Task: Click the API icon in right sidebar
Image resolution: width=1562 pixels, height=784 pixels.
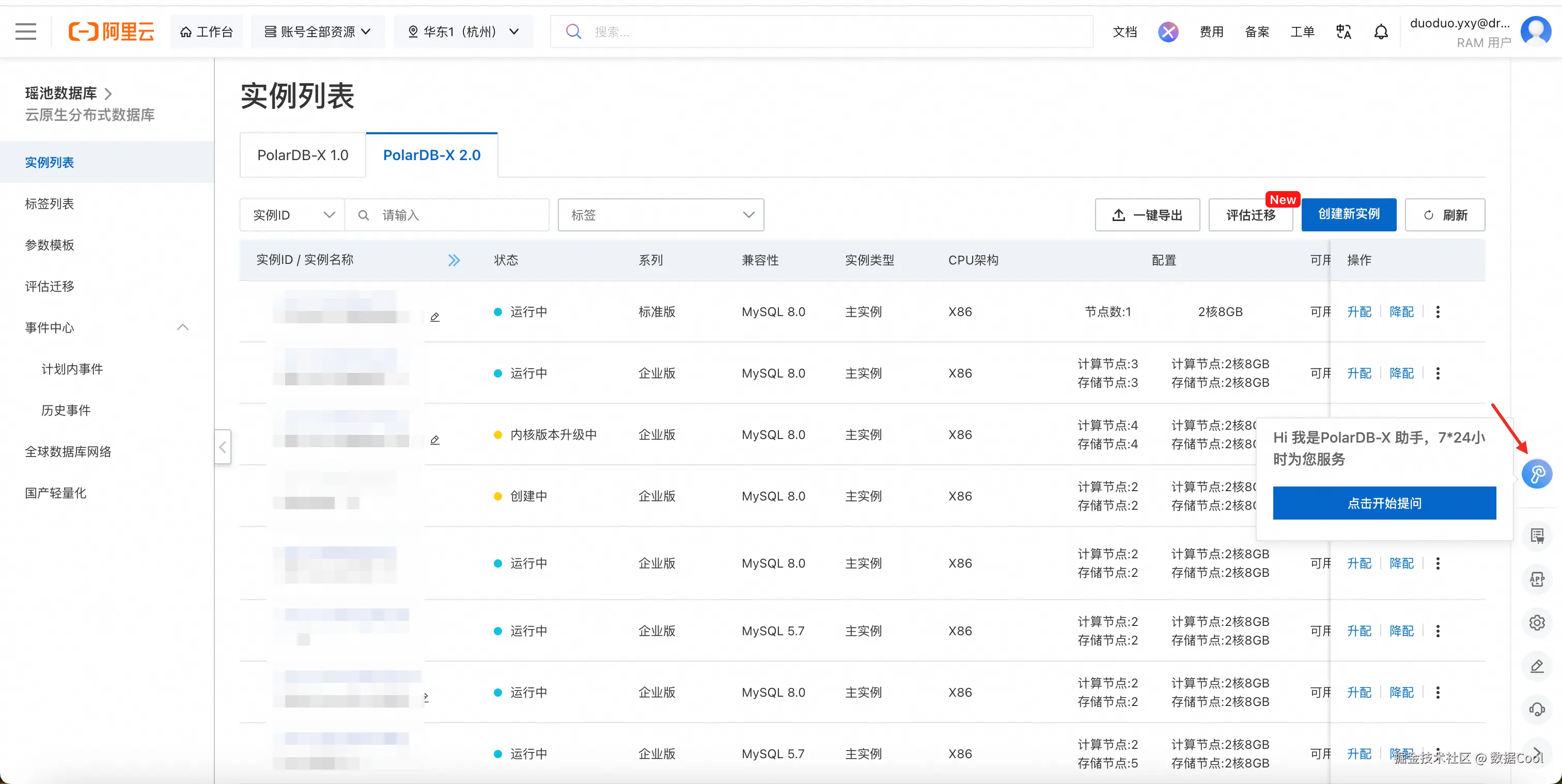Action: point(1537,579)
